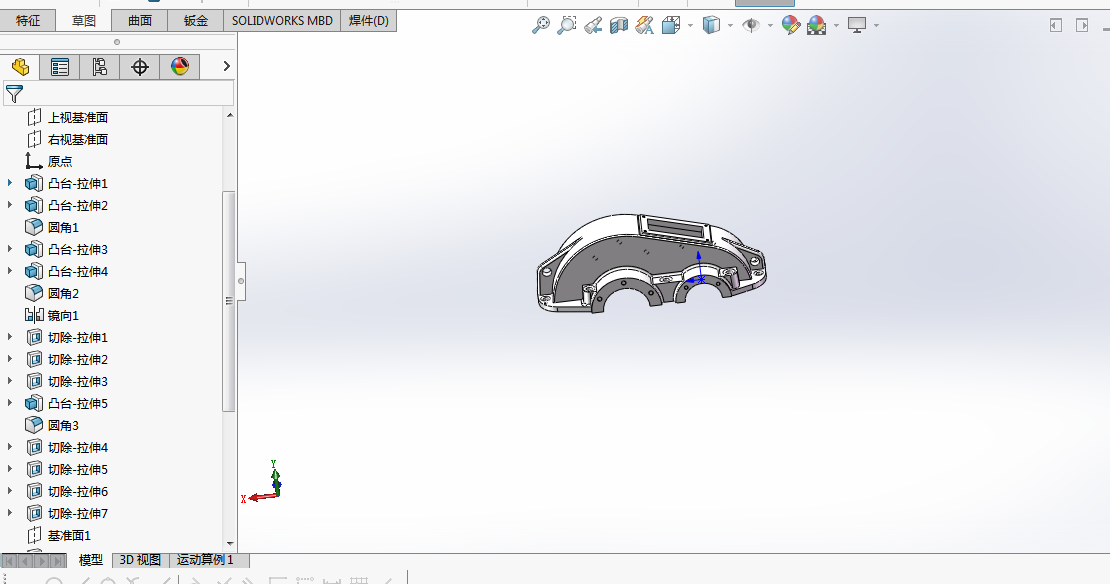
Task: Expand the 切除-拉伸1 feature
Action: coord(10,338)
